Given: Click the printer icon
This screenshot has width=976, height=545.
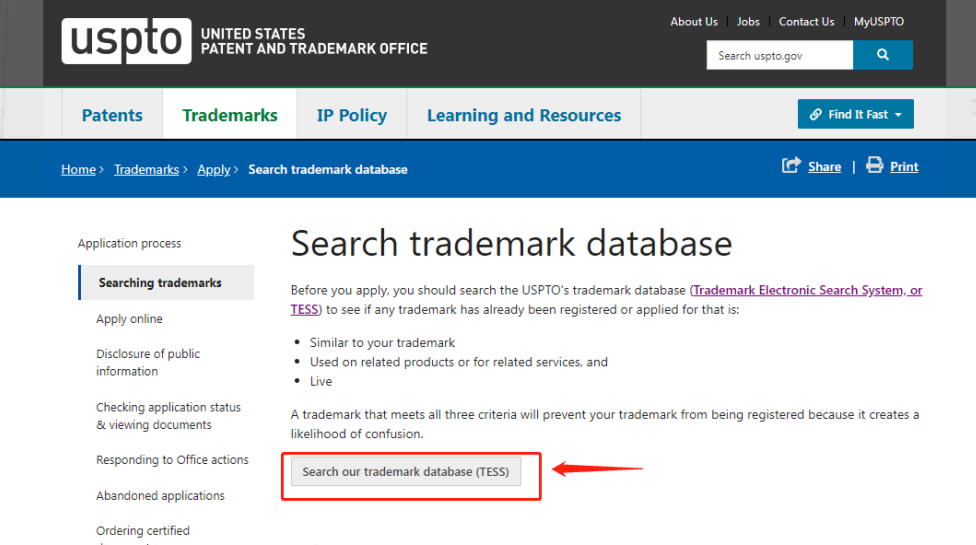Looking at the screenshot, I should (x=875, y=165).
